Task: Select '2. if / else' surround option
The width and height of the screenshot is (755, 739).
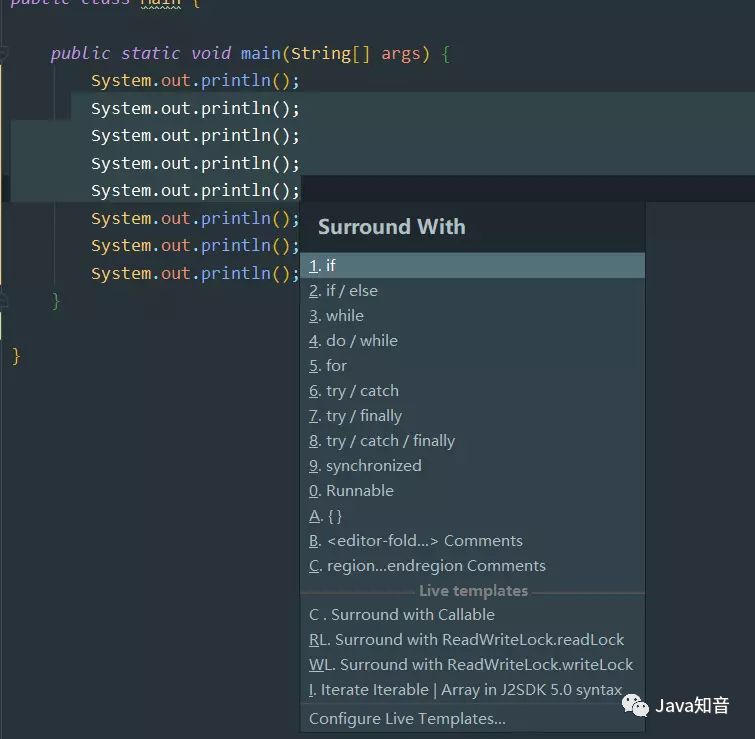Action: coord(472,290)
